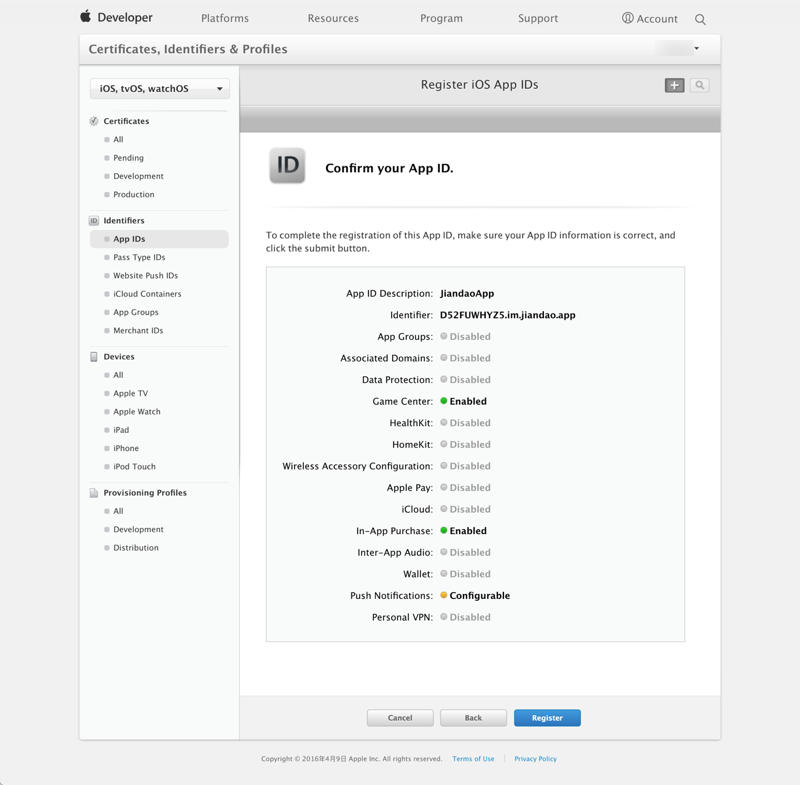Click the App IDs search icon button
This screenshot has width=800, height=785.
click(x=699, y=85)
